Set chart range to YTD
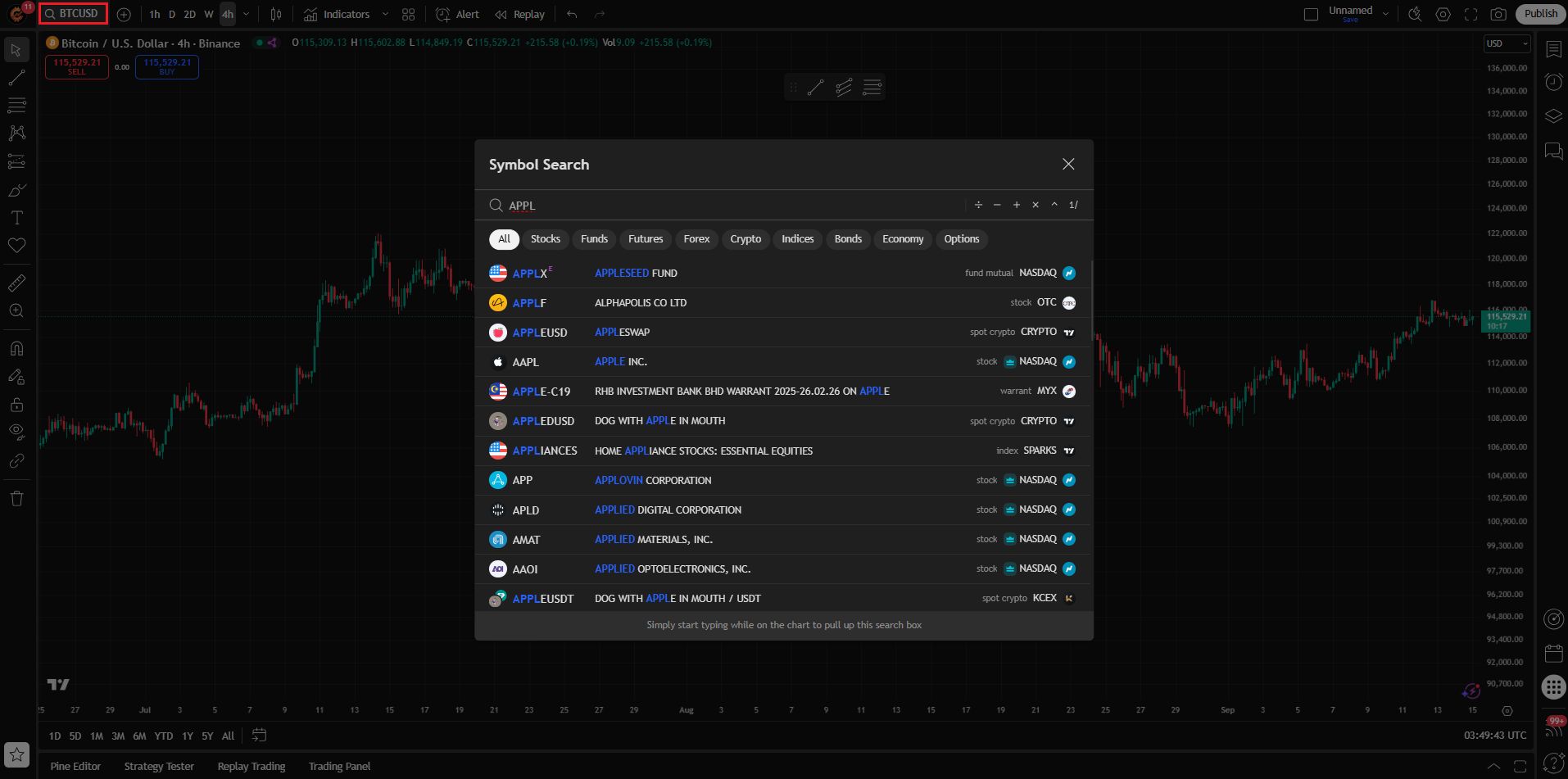The image size is (1568, 779). (x=164, y=736)
